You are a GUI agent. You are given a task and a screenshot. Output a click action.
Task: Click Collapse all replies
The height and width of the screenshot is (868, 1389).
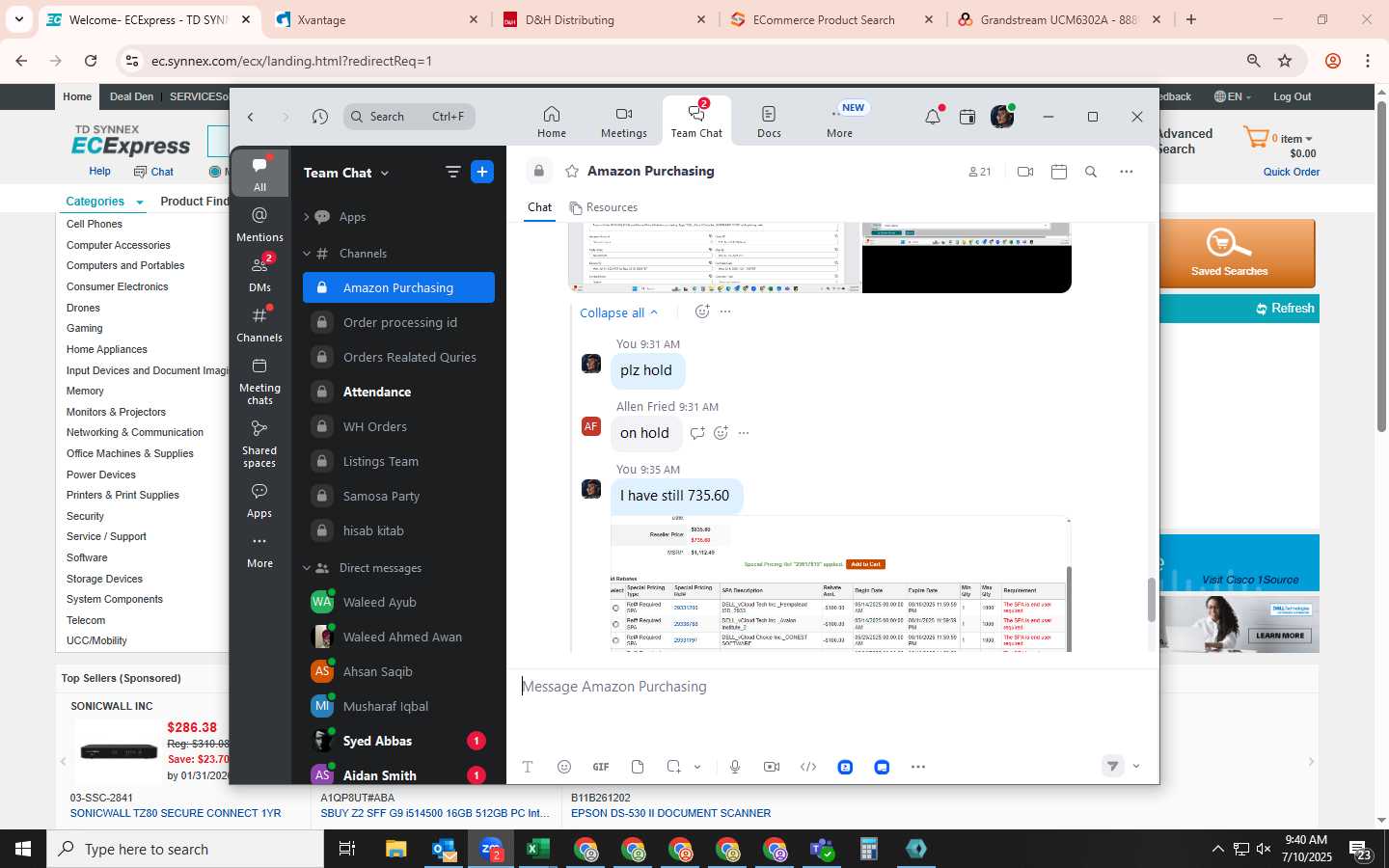pos(619,312)
